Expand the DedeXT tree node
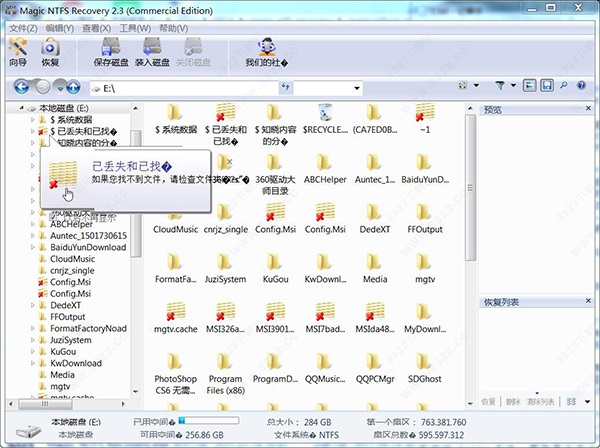The width and height of the screenshot is (600, 448). [x=33, y=305]
